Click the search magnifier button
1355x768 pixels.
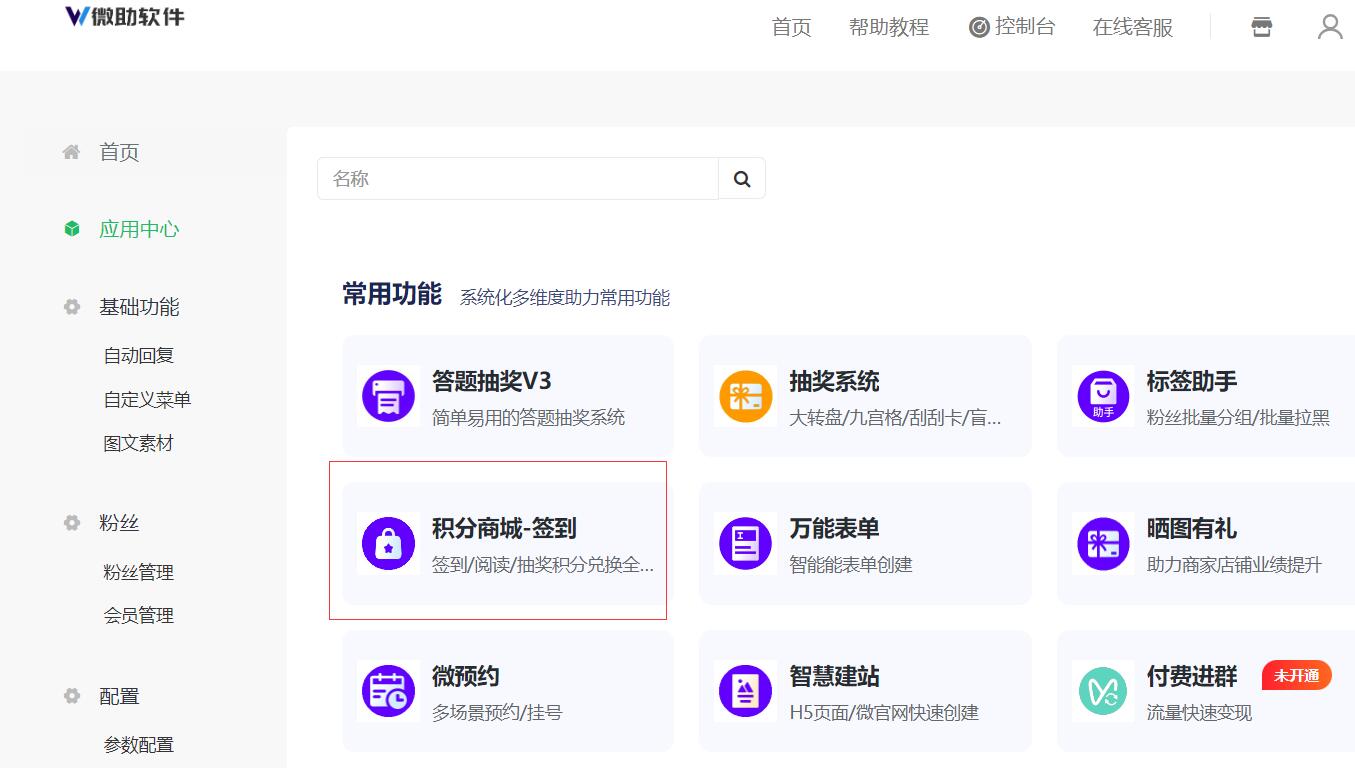[x=742, y=179]
